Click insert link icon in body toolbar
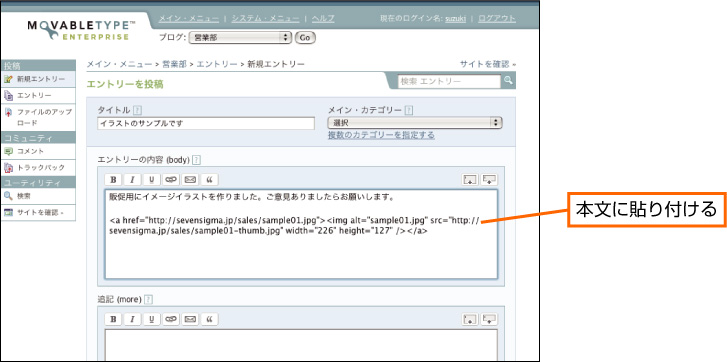The height and width of the screenshot is (362, 727). click(171, 180)
